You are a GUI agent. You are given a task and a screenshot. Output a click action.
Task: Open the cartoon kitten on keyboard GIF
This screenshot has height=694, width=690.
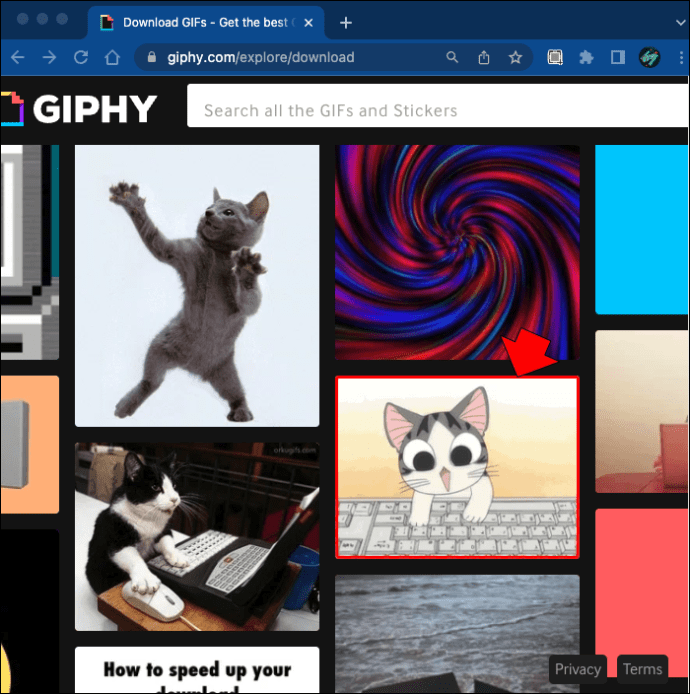[x=457, y=467]
